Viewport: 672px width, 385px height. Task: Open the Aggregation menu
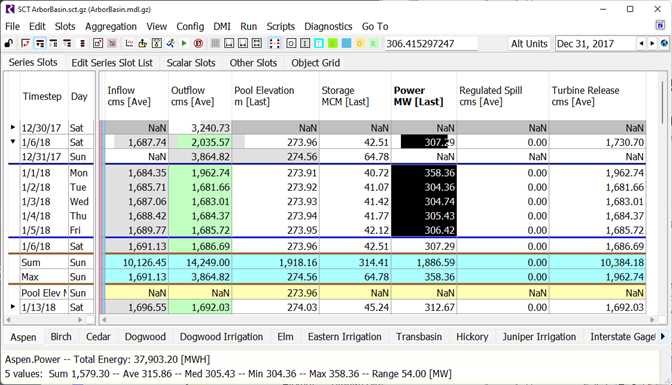(111, 27)
